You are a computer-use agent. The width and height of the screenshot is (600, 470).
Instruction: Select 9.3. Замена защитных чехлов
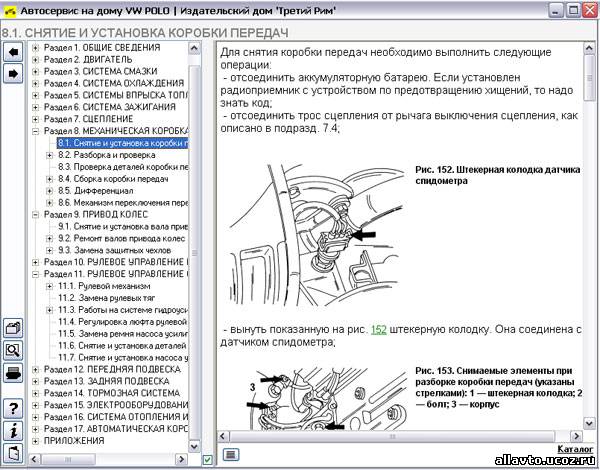click(114, 250)
